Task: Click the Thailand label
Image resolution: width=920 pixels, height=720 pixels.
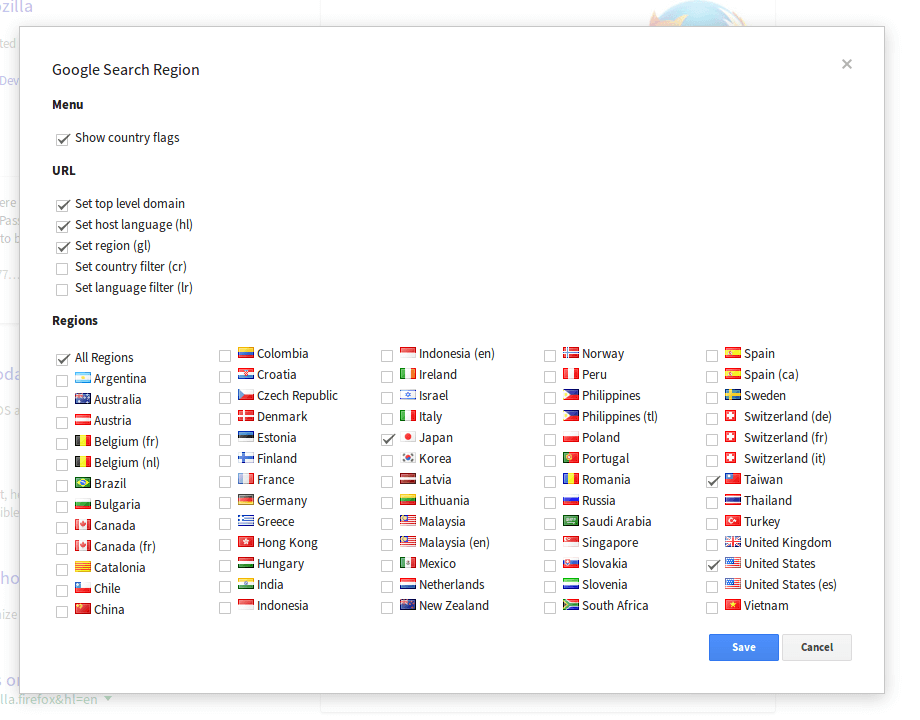Action: 768,501
